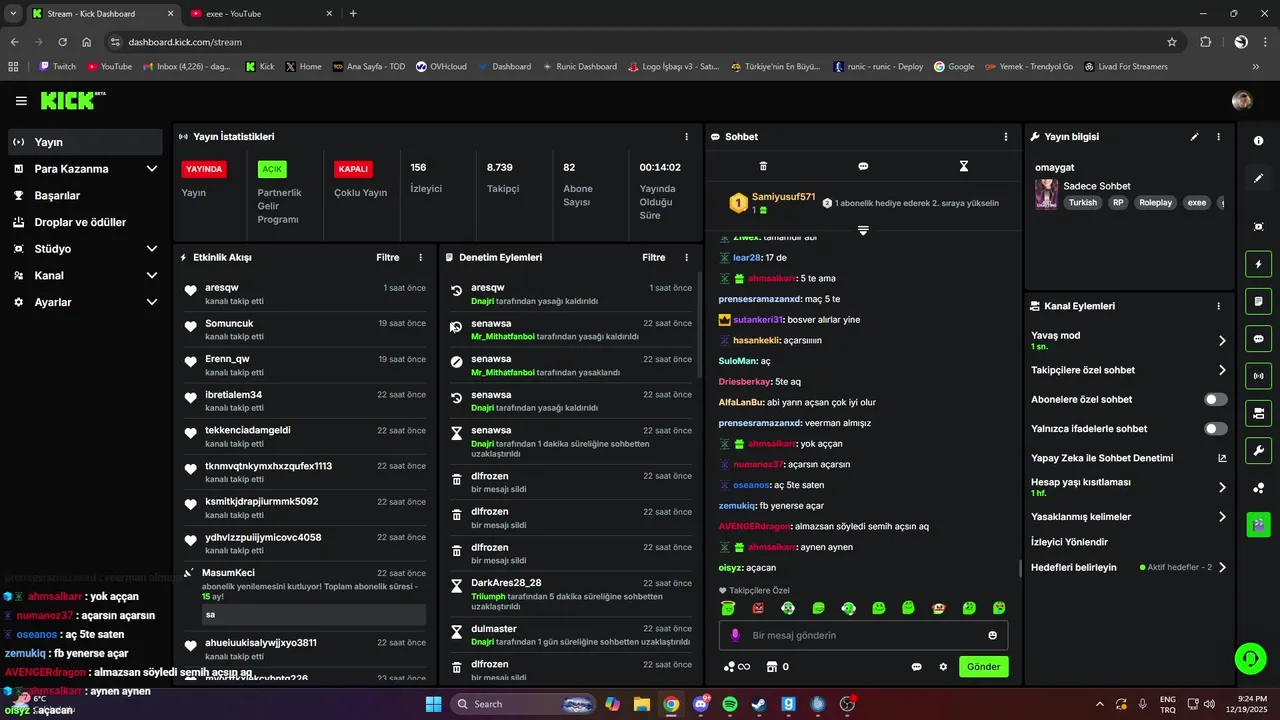Open Filtre in Etkinlik Akışı panel
Screen dimensions: 1280x720
pyautogui.click(x=388, y=257)
